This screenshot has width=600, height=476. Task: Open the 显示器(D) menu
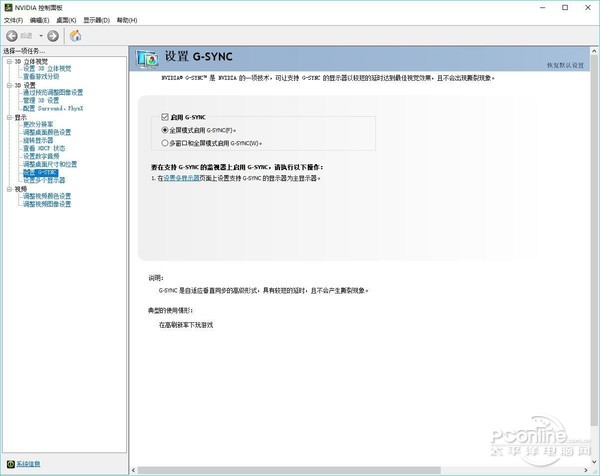tap(97, 20)
